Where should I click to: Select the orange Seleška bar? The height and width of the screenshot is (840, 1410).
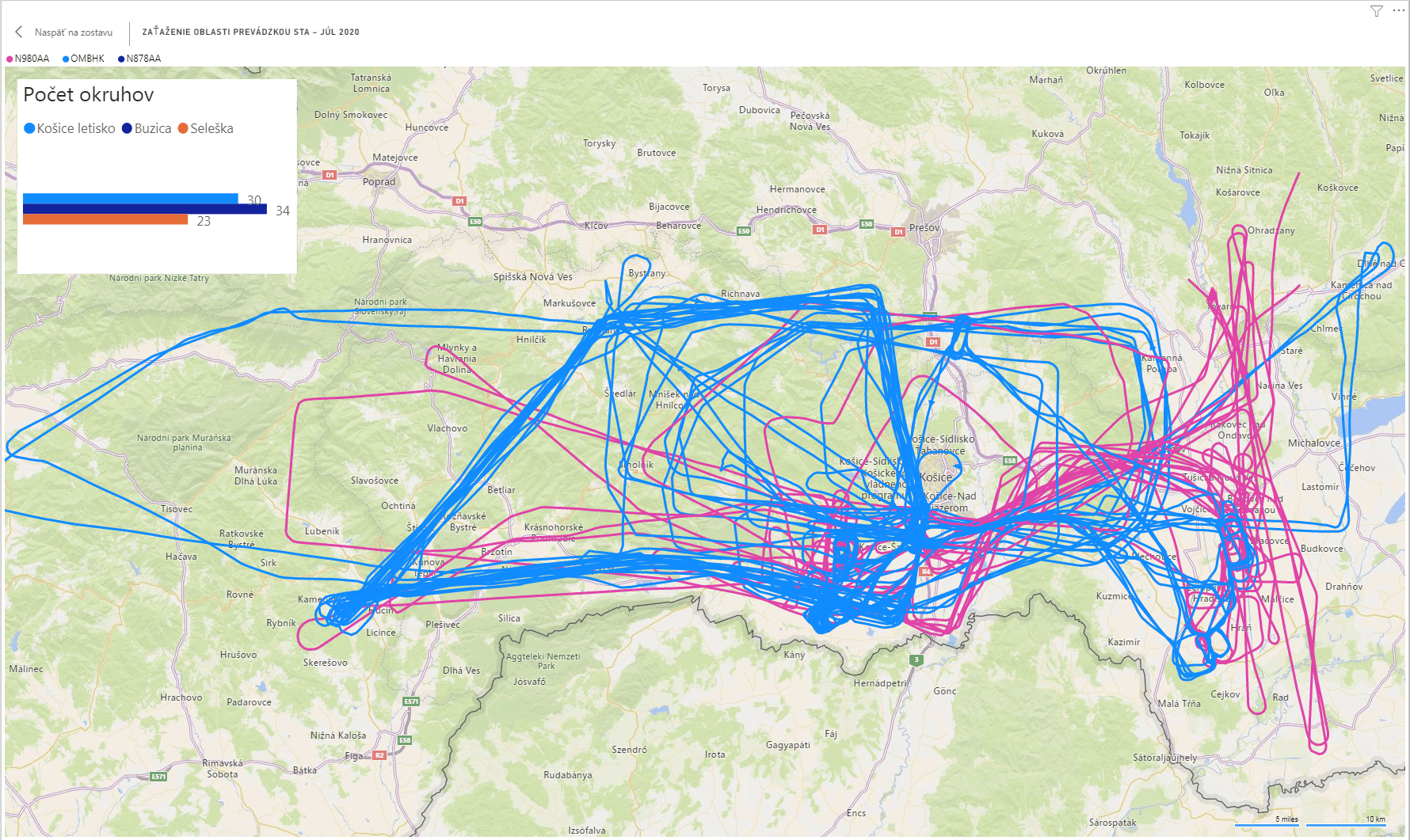(105, 219)
